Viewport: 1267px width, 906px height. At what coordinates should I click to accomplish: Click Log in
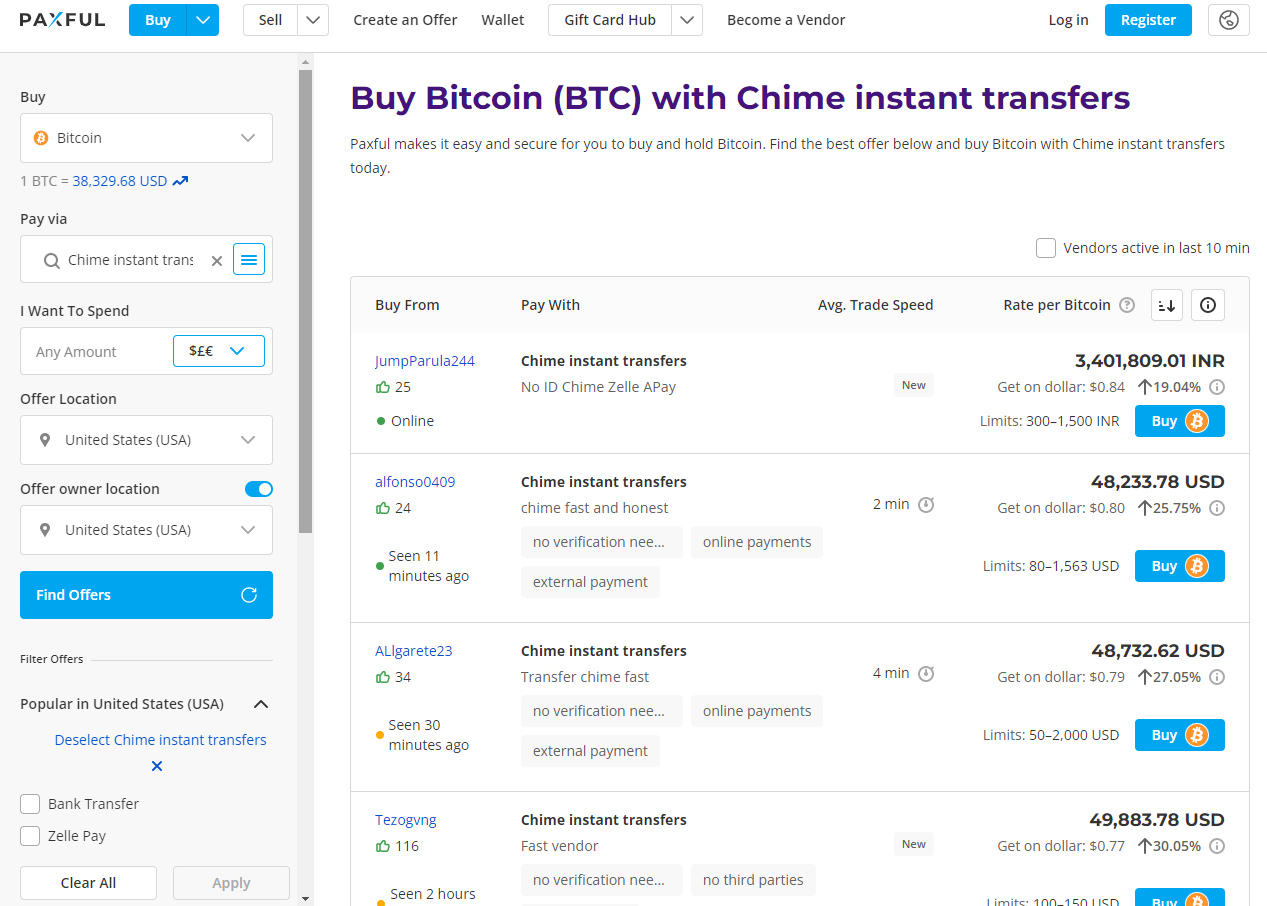[1068, 20]
